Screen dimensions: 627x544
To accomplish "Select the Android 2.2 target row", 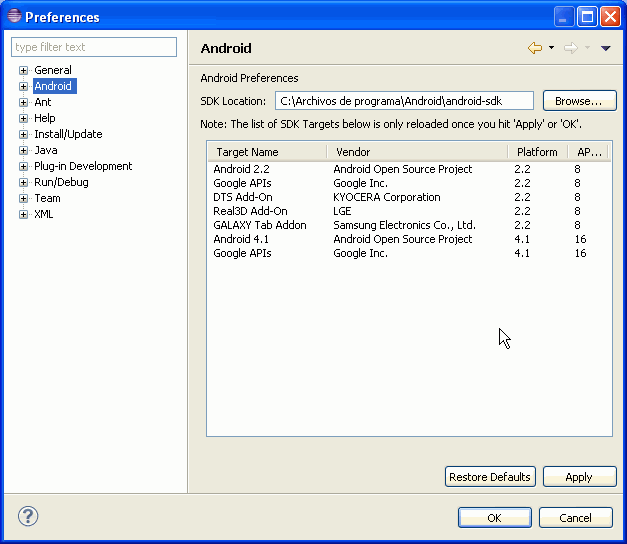I will click(409, 169).
